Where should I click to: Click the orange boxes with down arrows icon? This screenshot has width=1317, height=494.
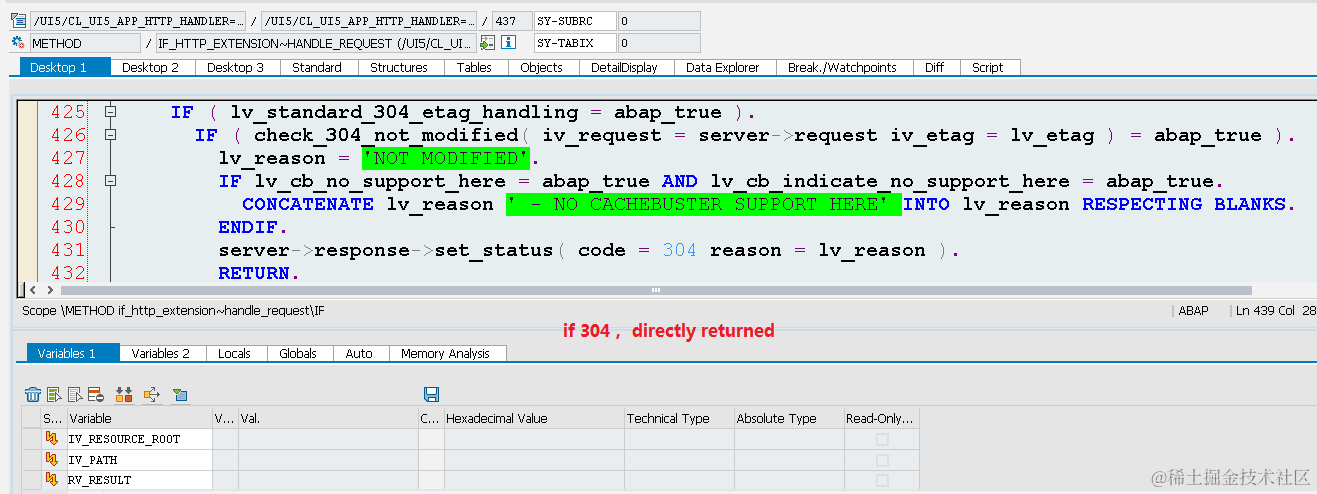click(124, 394)
